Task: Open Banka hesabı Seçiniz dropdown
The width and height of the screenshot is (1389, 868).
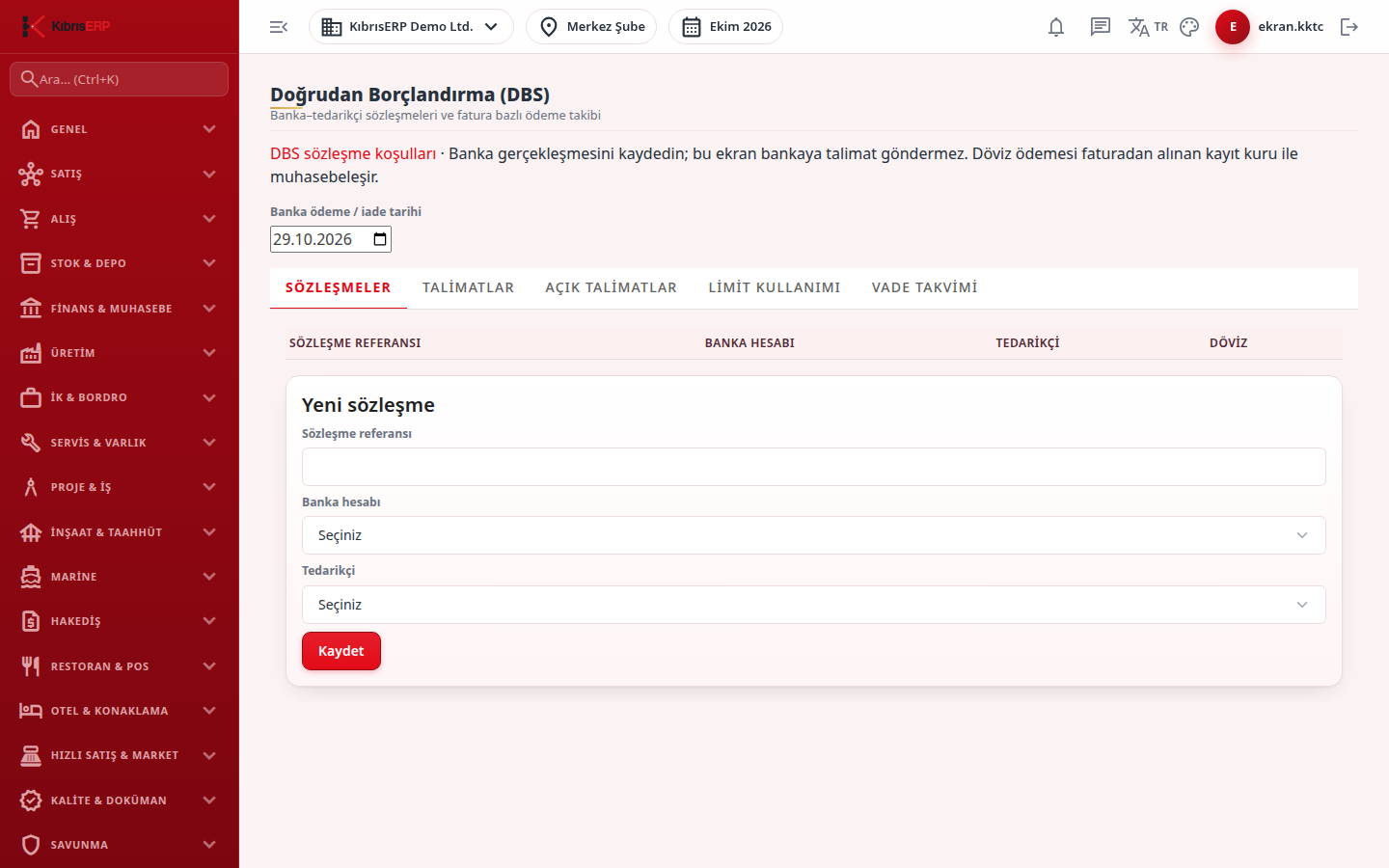Action: (x=814, y=535)
